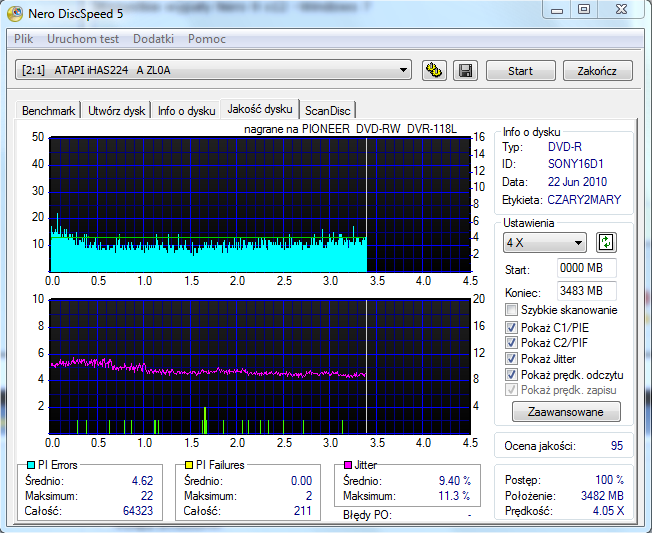This screenshot has height=533, width=652.
Task: Click the magenta Jitter color swatch
Action: point(348,465)
